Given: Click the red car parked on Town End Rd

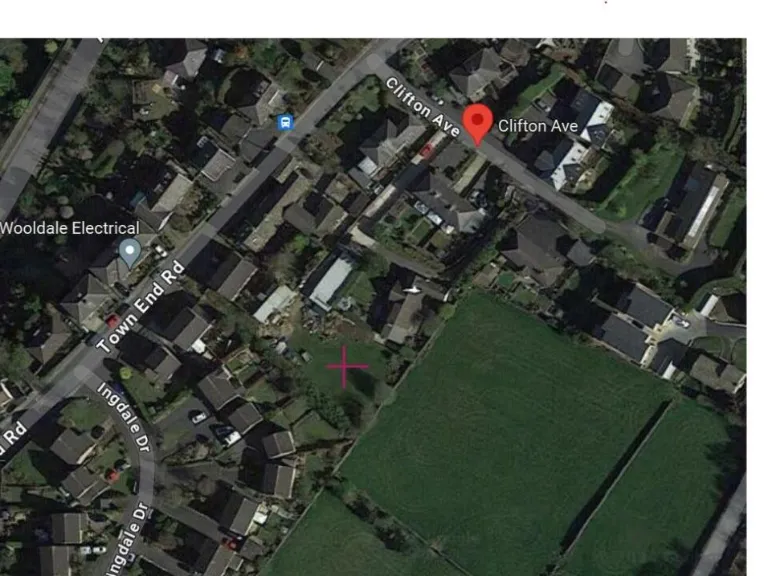Looking at the screenshot, I should pos(113,321).
